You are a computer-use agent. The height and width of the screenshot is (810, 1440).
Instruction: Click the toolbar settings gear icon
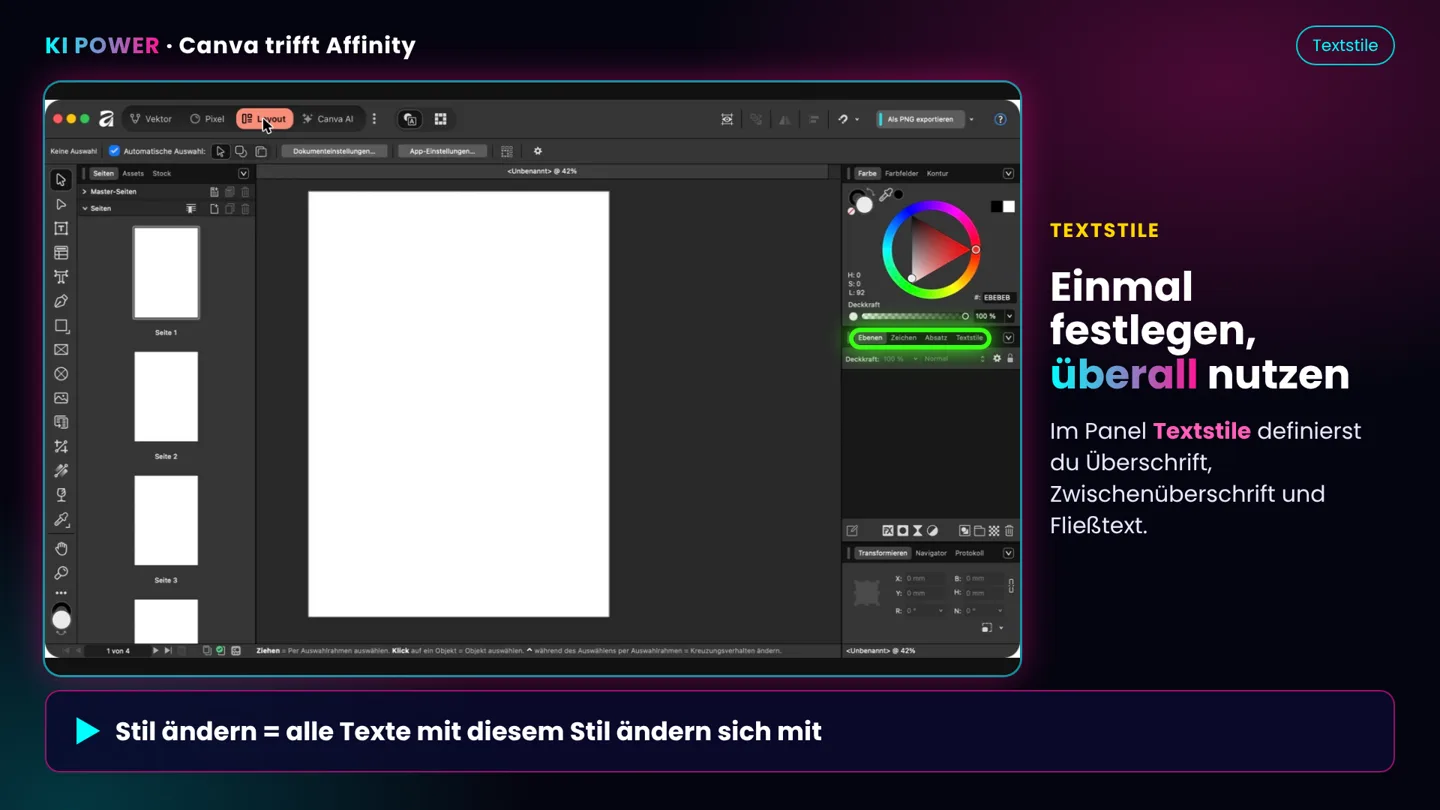538,152
